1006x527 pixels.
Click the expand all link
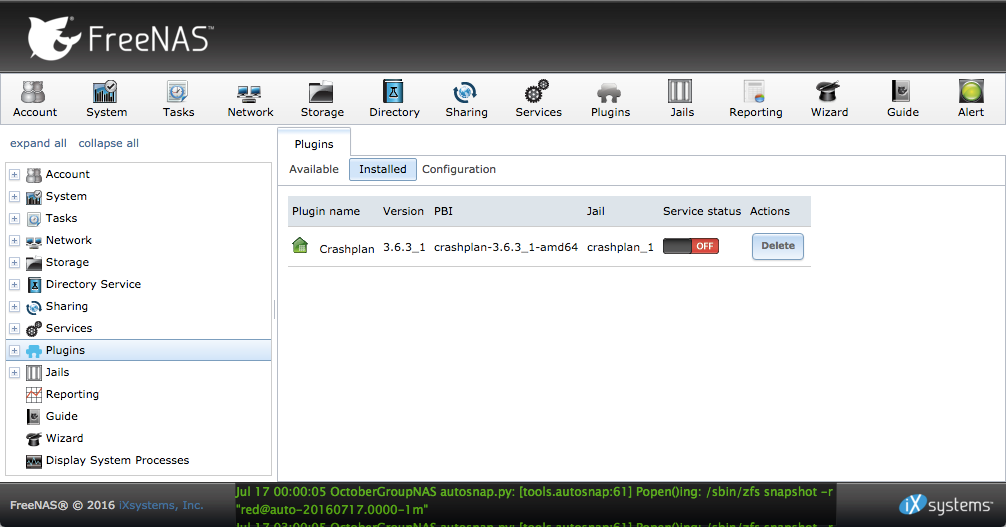38,143
